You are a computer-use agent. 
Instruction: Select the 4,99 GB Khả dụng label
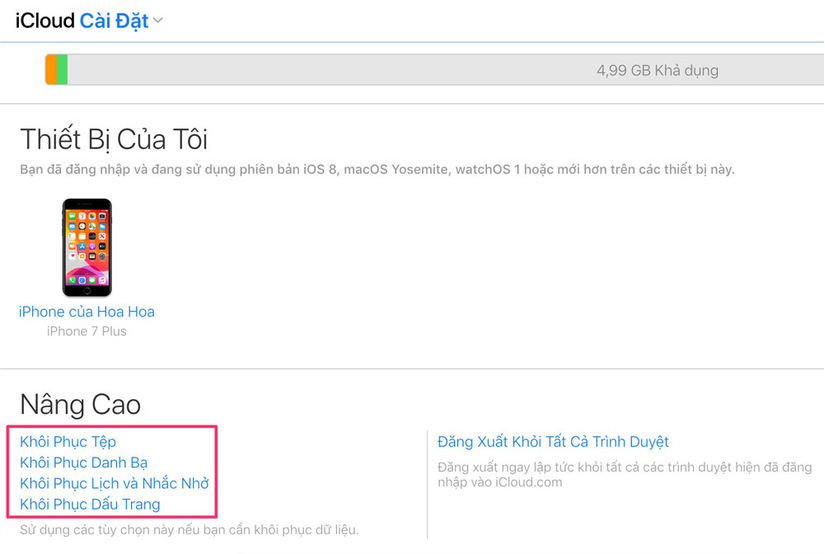tap(657, 71)
